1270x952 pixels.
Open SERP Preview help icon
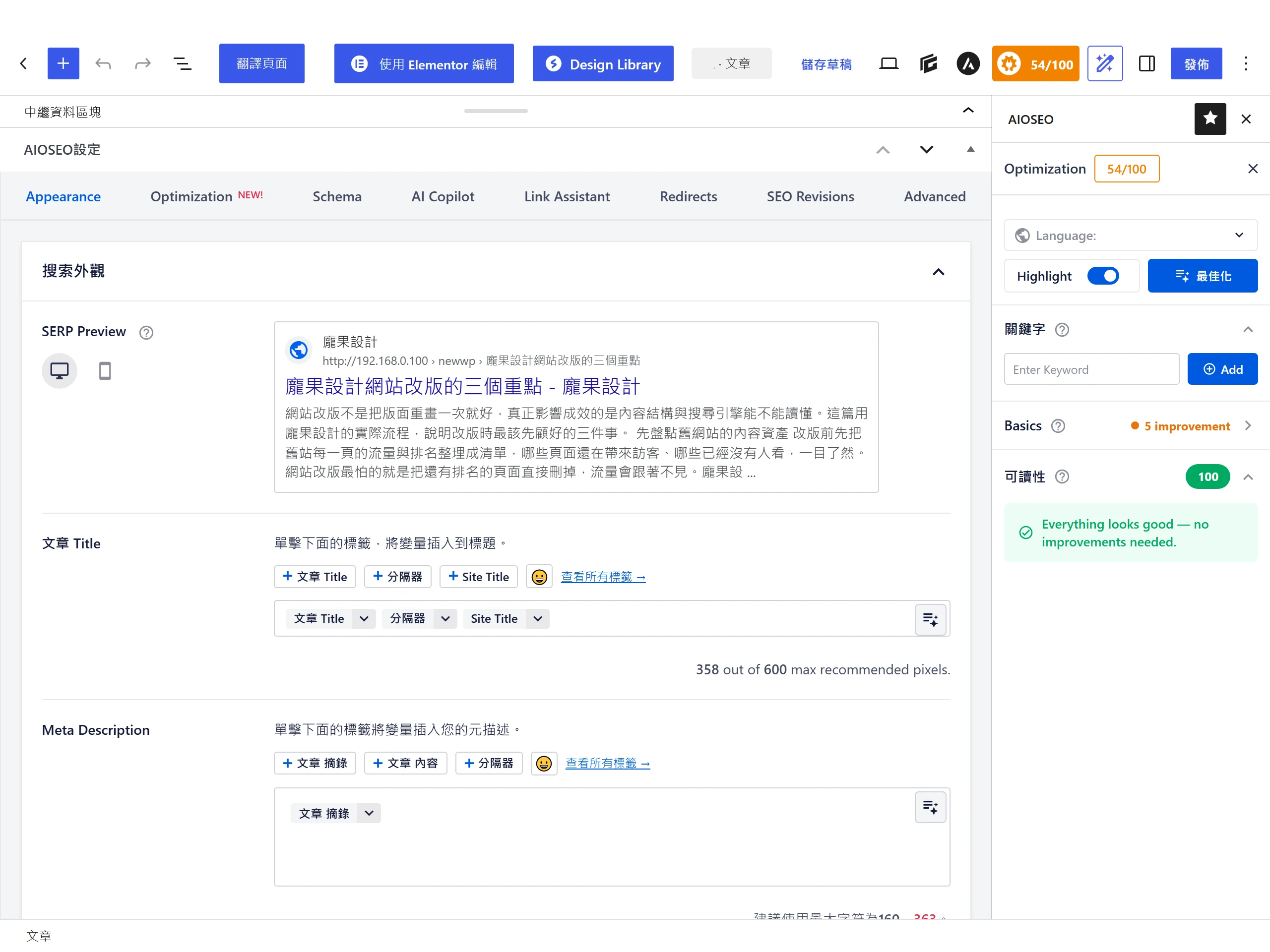146,332
